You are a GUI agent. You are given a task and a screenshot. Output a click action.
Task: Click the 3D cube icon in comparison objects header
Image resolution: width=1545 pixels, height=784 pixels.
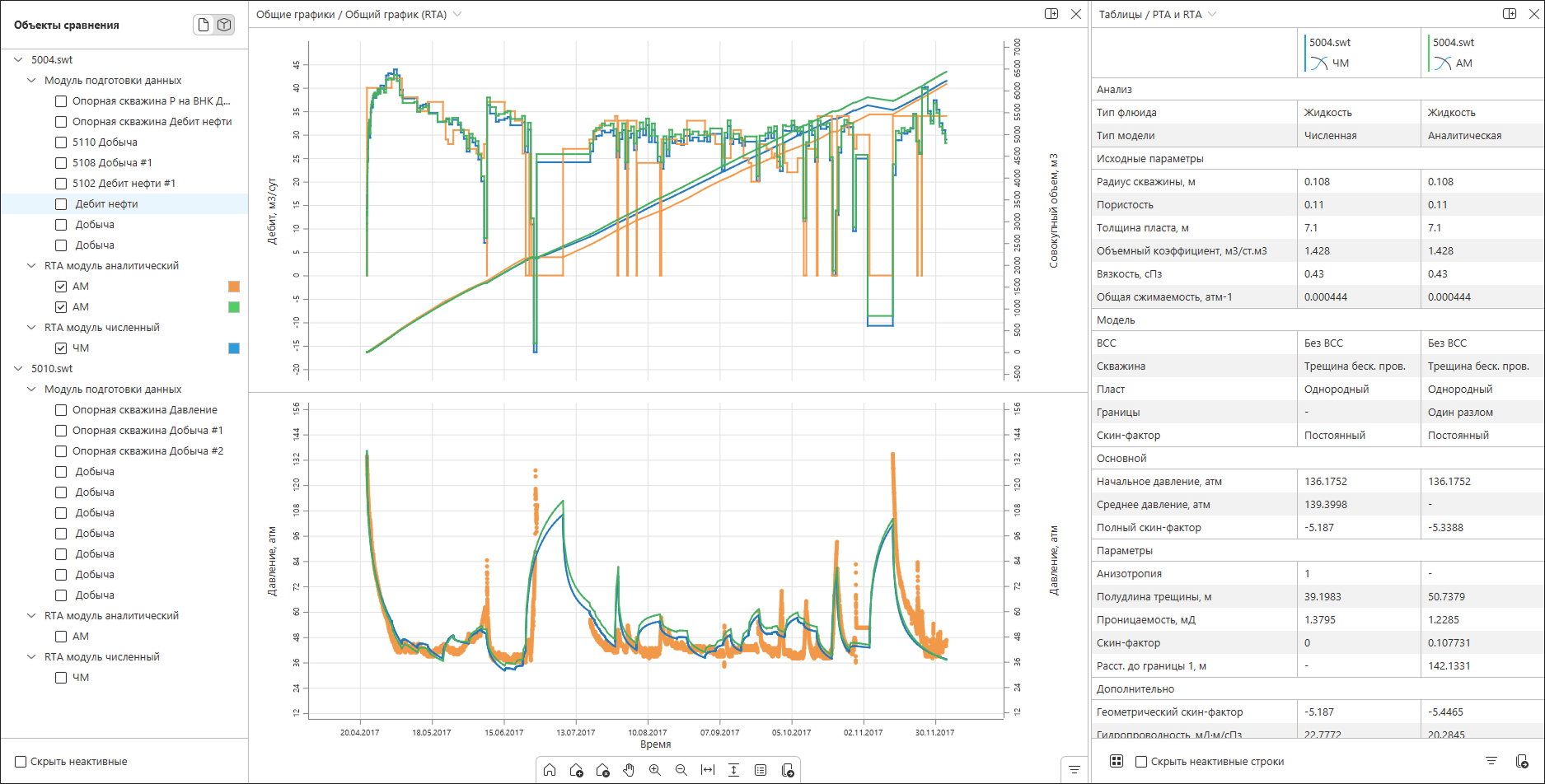pos(224,25)
